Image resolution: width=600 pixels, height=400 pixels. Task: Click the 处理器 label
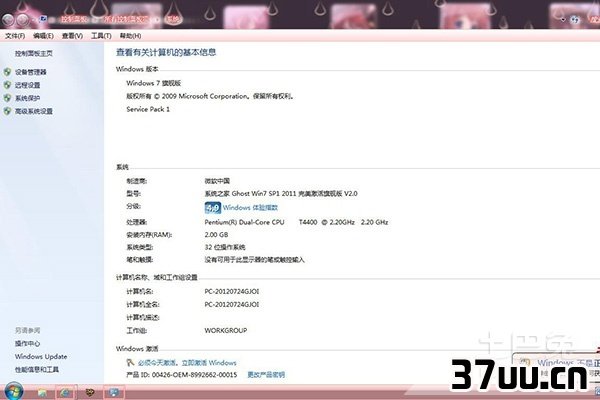(137, 222)
